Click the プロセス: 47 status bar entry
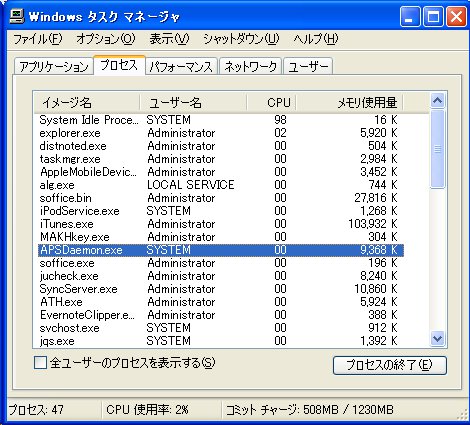The height and width of the screenshot is (425, 470). pyautogui.click(x=36, y=410)
